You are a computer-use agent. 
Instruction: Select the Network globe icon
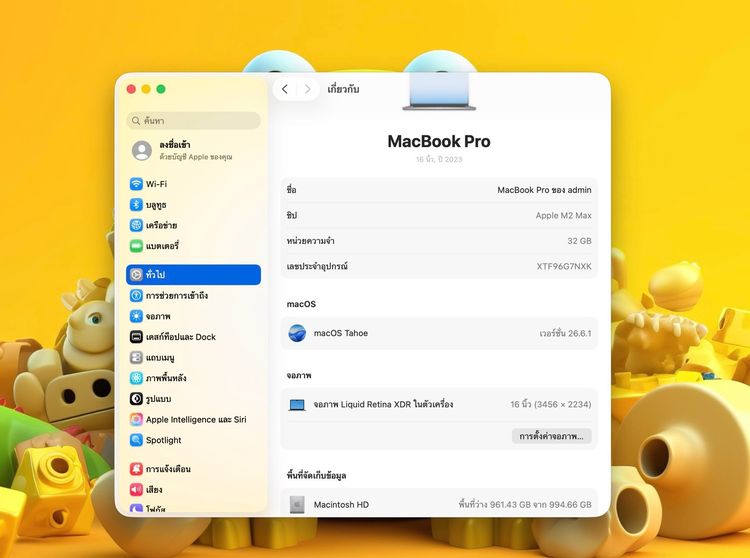[x=136, y=225]
